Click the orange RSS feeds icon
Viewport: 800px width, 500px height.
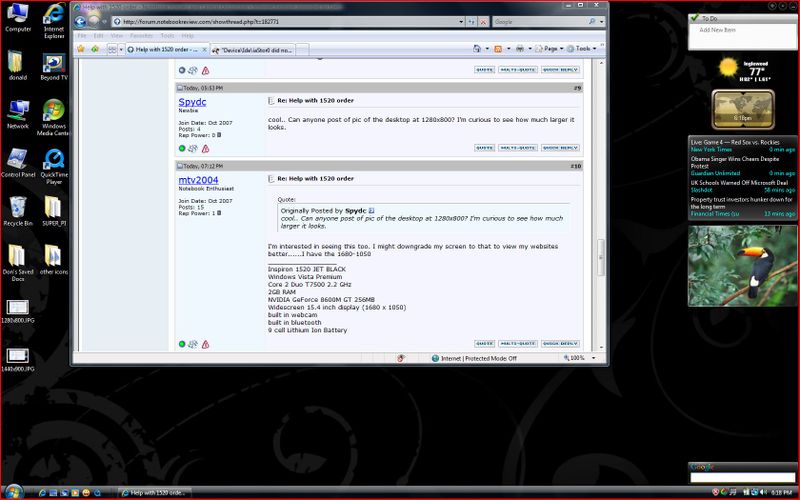point(498,48)
